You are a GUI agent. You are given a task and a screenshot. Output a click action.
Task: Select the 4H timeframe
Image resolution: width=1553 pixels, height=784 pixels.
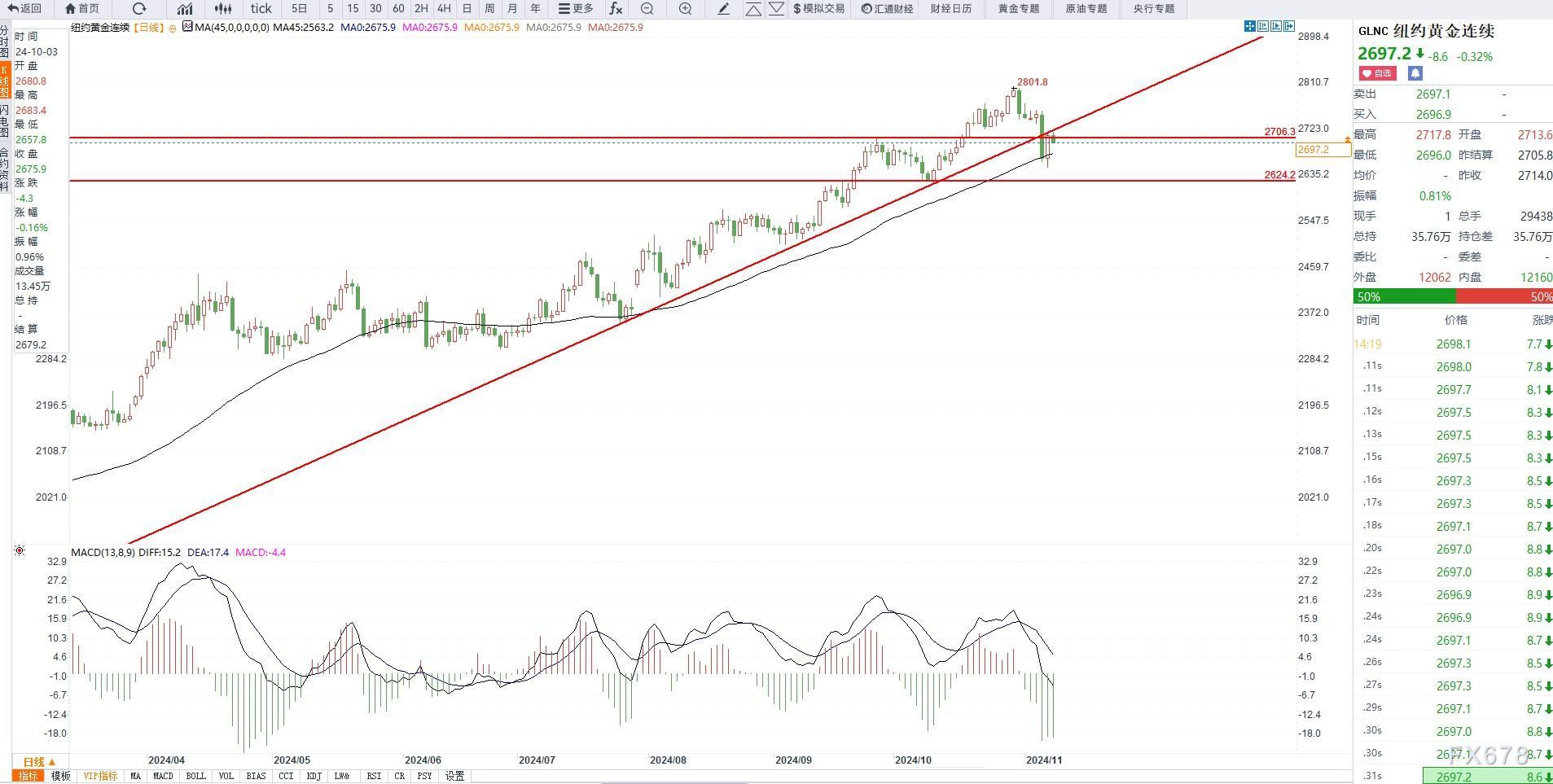(x=444, y=9)
